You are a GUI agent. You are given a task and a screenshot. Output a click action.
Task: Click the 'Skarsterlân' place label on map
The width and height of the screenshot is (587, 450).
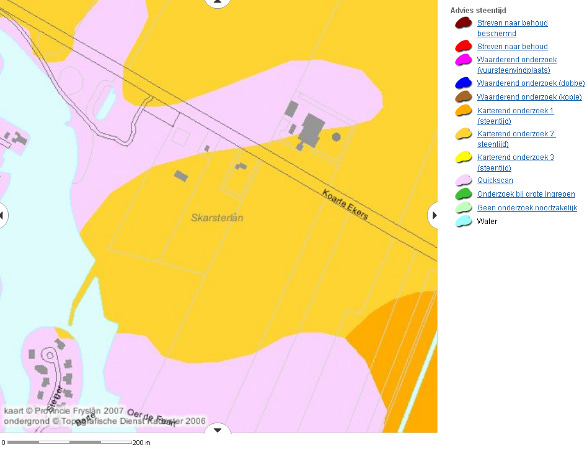217,218
